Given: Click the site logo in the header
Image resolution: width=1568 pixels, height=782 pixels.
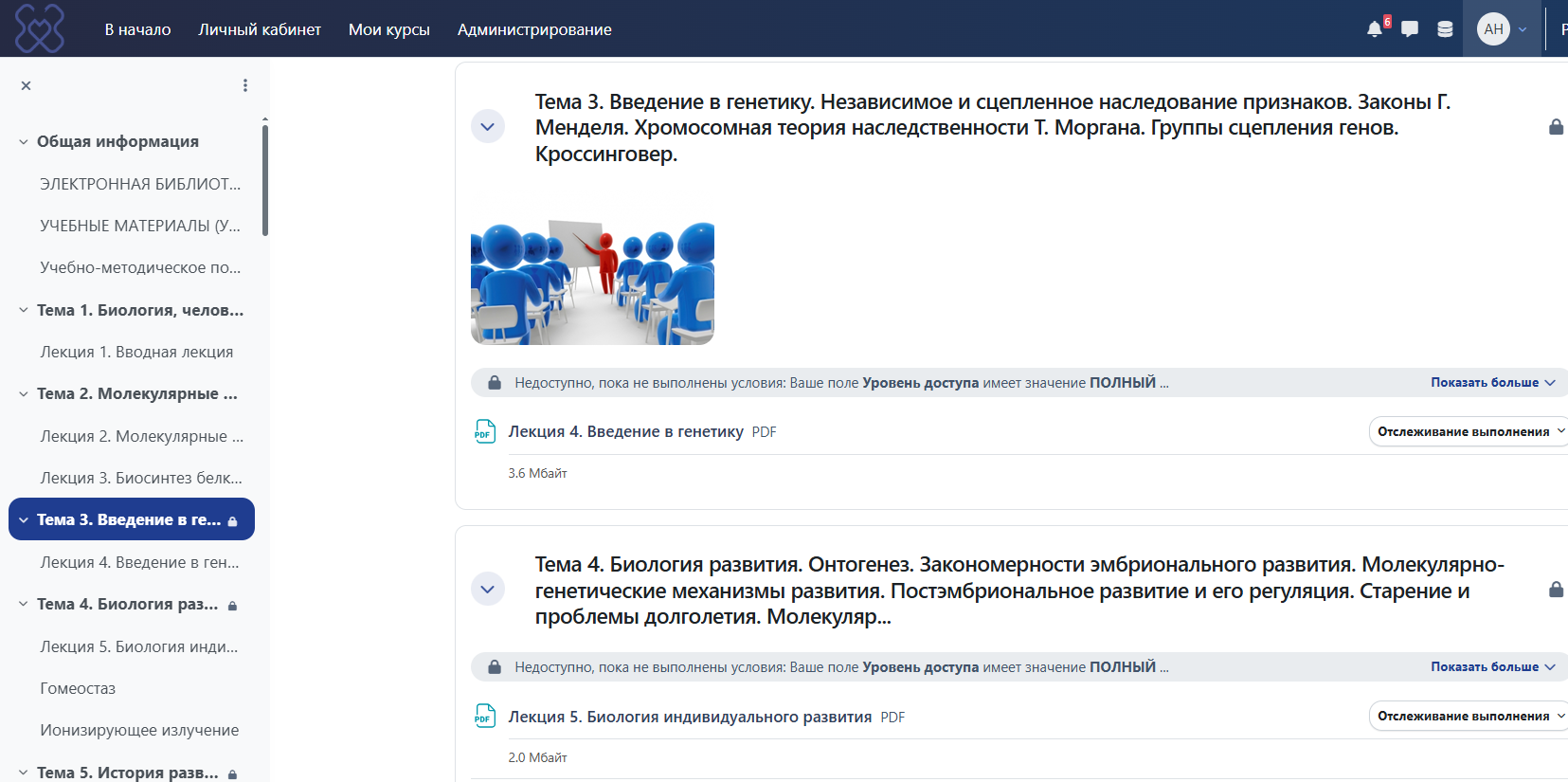Looking at the screenshot, I should pyautogui.click(x=40, y=28).
